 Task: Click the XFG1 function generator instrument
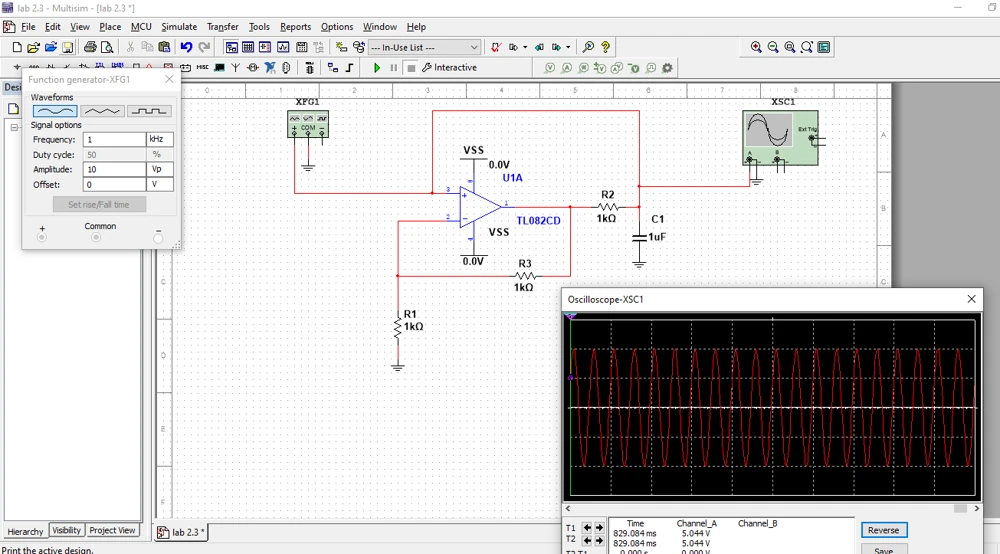pyautogui.click(x=308, y=123)
